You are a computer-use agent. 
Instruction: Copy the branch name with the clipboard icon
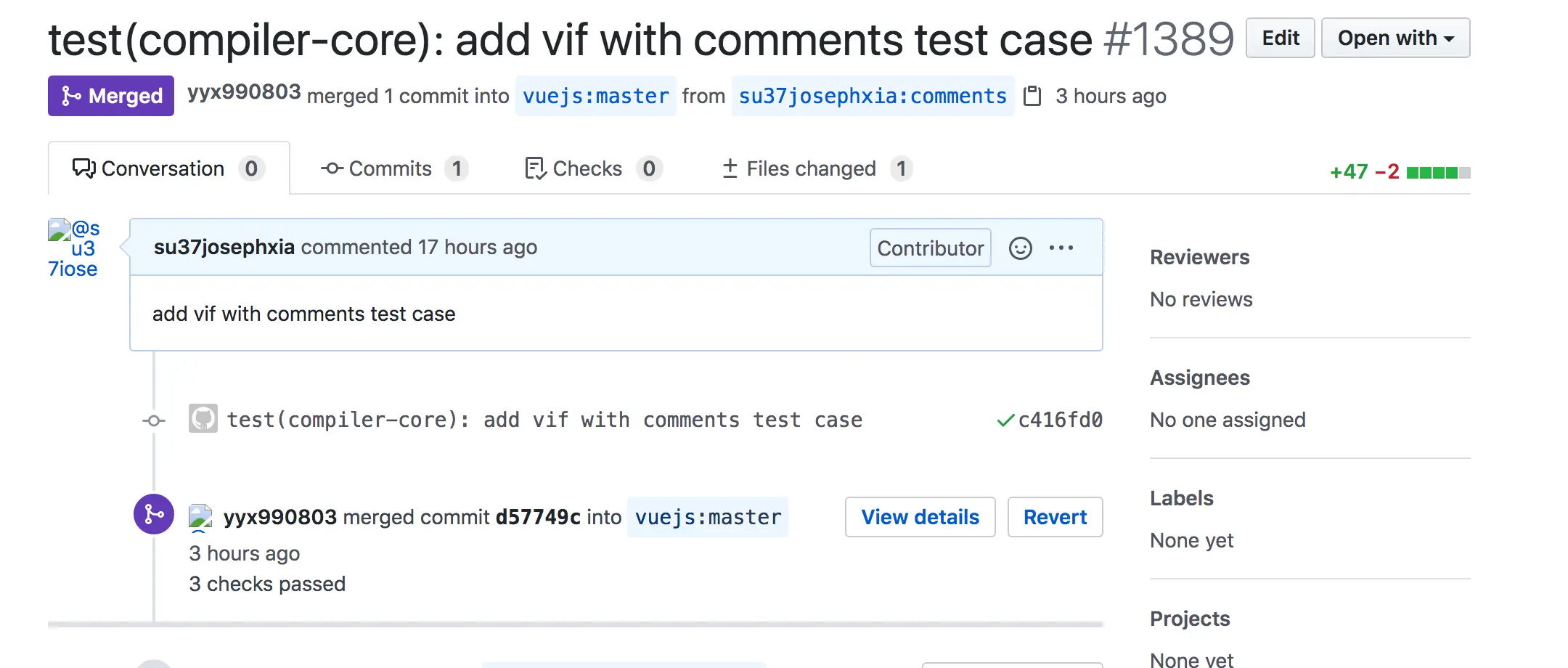coord(1032,96)
